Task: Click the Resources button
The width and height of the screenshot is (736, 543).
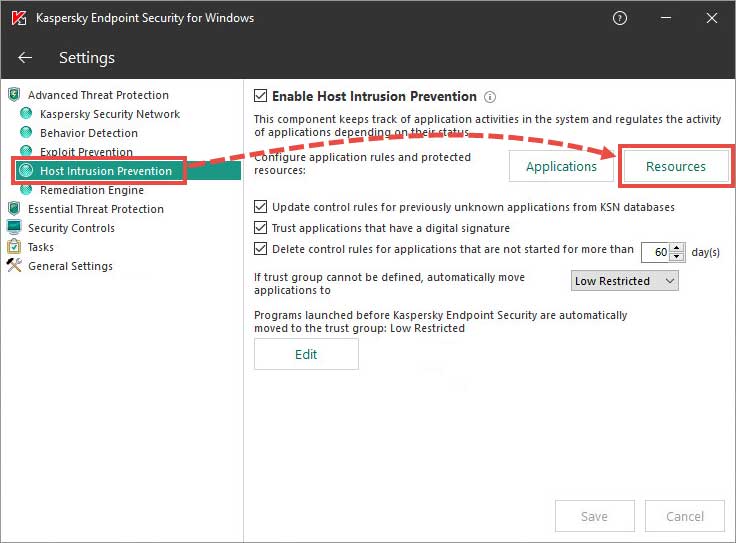Action: click(x=675, y=166)
